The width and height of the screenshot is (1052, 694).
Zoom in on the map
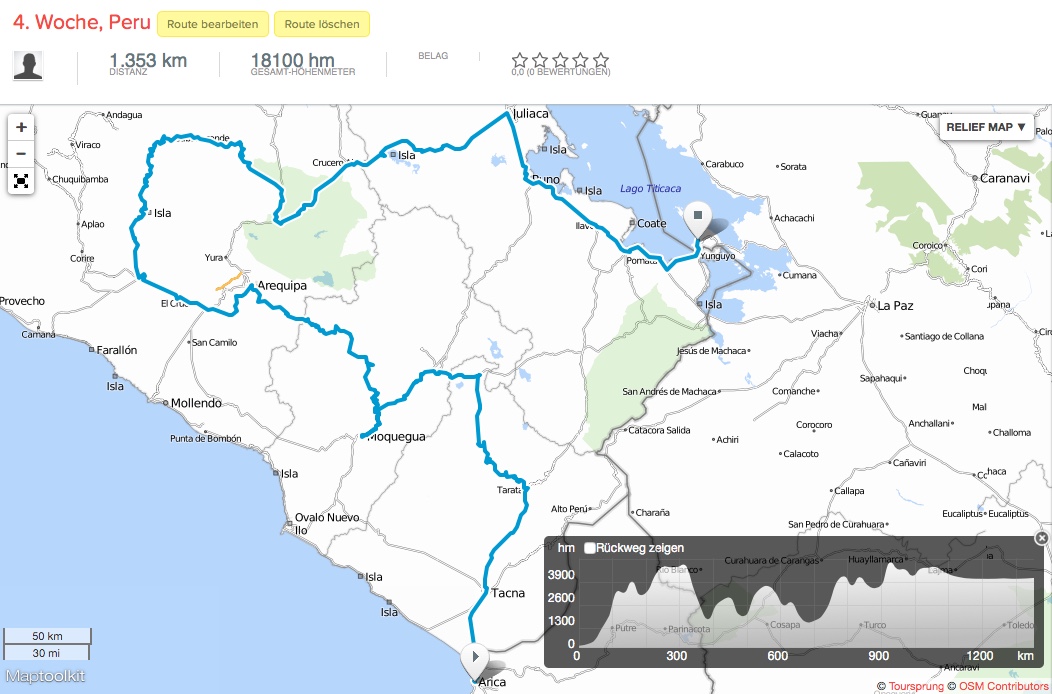(21, 128)
